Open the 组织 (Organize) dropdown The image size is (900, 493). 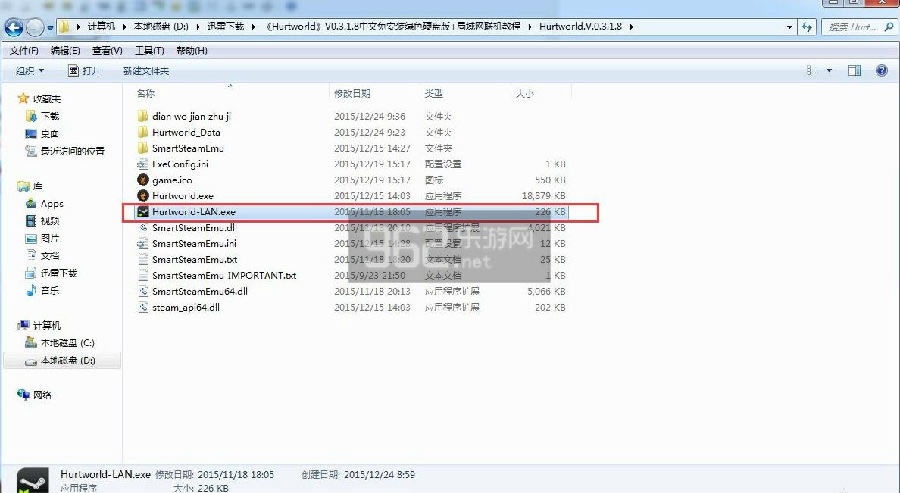(29, 71)
